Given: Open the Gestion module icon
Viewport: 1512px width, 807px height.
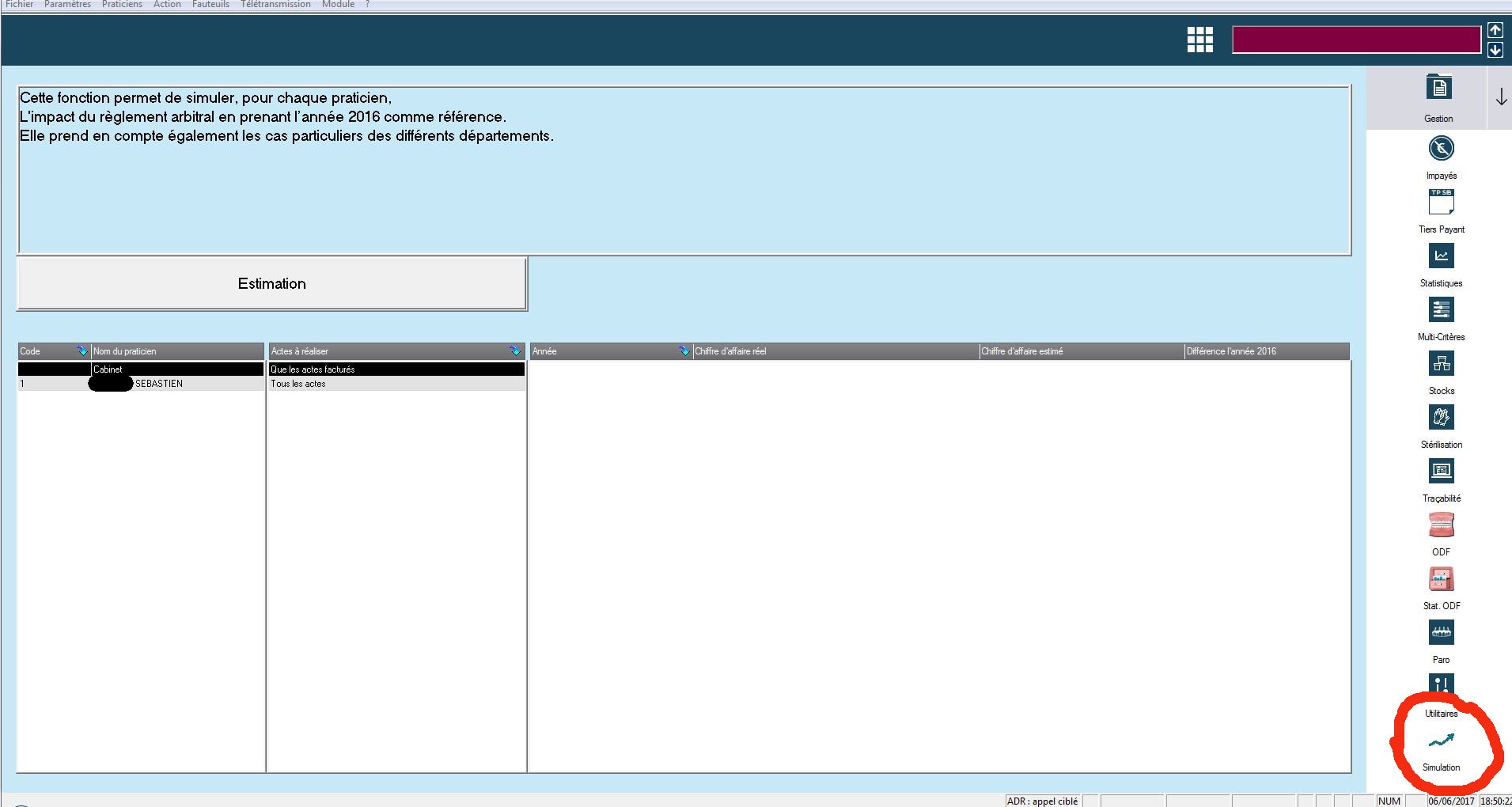Looking at the screenshot, I should point(1438,87).
